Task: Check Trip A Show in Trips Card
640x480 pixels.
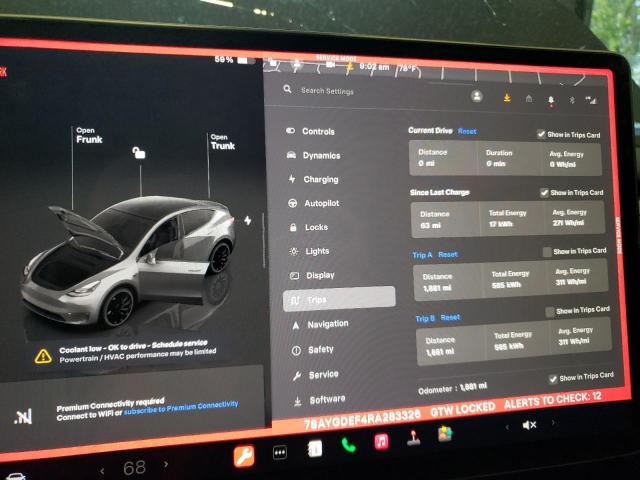Action: point(547,252)
